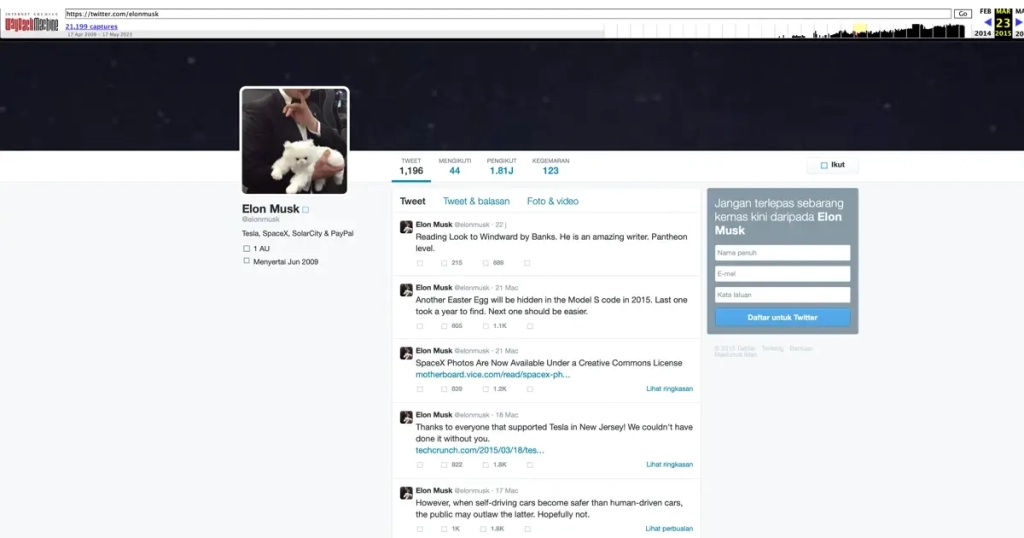Reply to the Look to Windward tweet
Viewport: 1024px width, 538px height.
[420, 263]
